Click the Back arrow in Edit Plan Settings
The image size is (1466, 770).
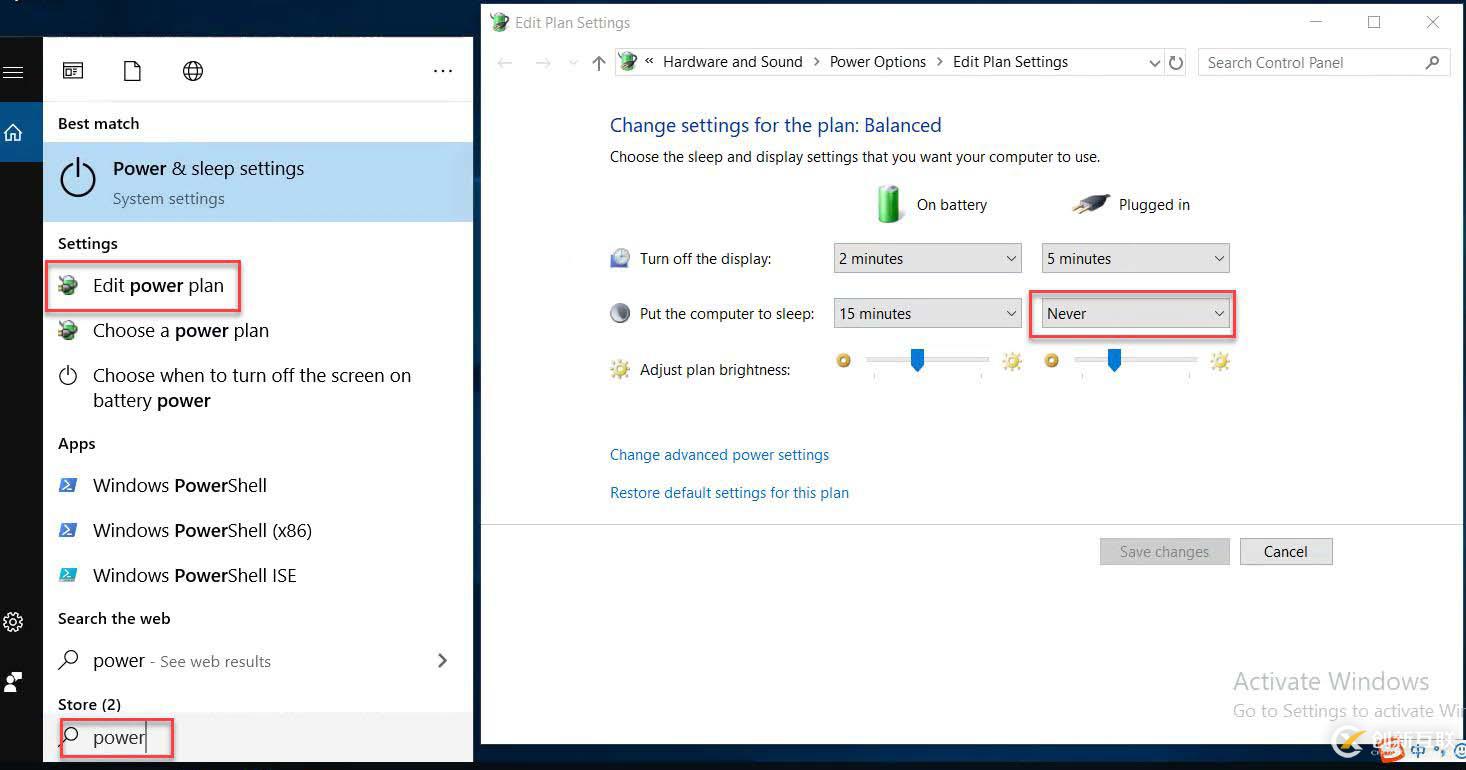click(505, 63)
